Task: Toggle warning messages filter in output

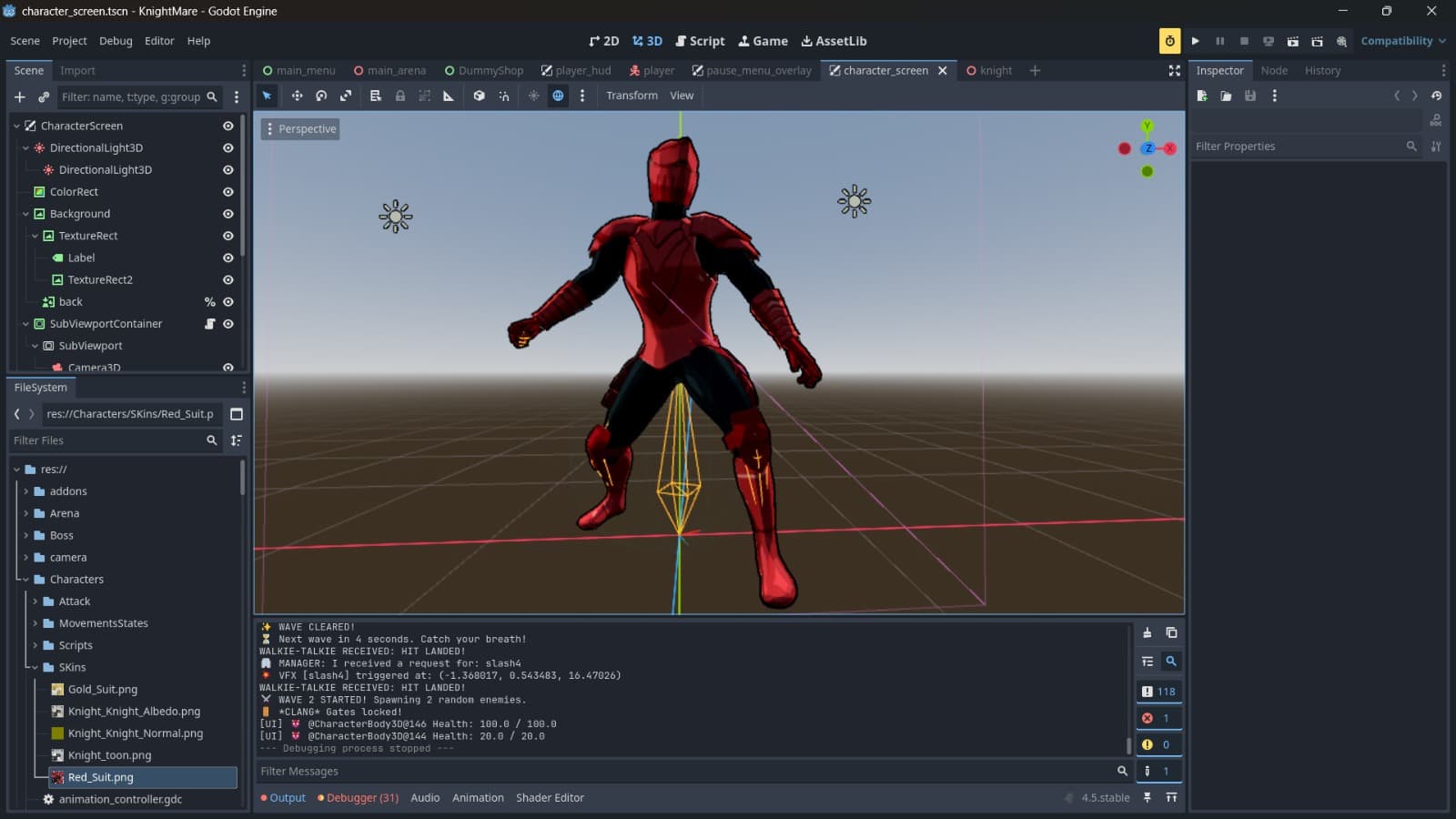Action: point(1158,744)
